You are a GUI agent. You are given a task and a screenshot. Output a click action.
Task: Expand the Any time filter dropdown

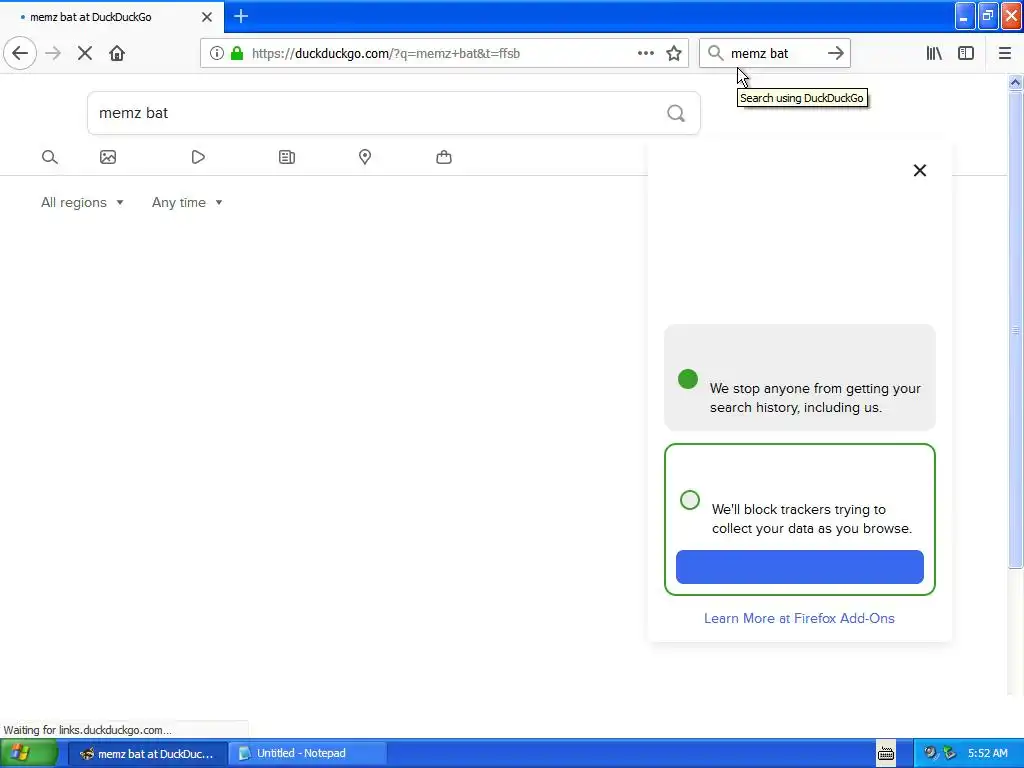187,202
